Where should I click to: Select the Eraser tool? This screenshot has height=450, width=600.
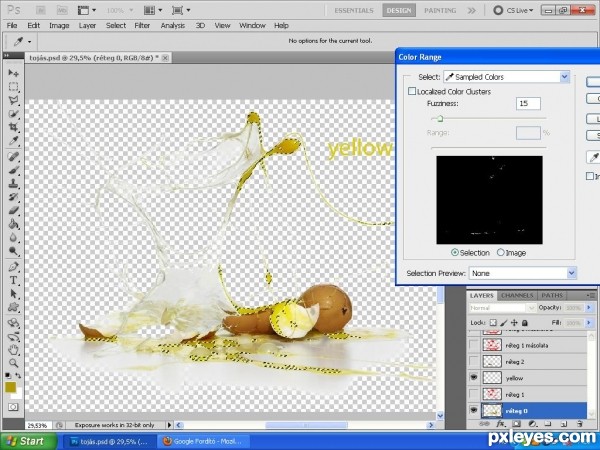pyautogui.click(x=13, y=210)
